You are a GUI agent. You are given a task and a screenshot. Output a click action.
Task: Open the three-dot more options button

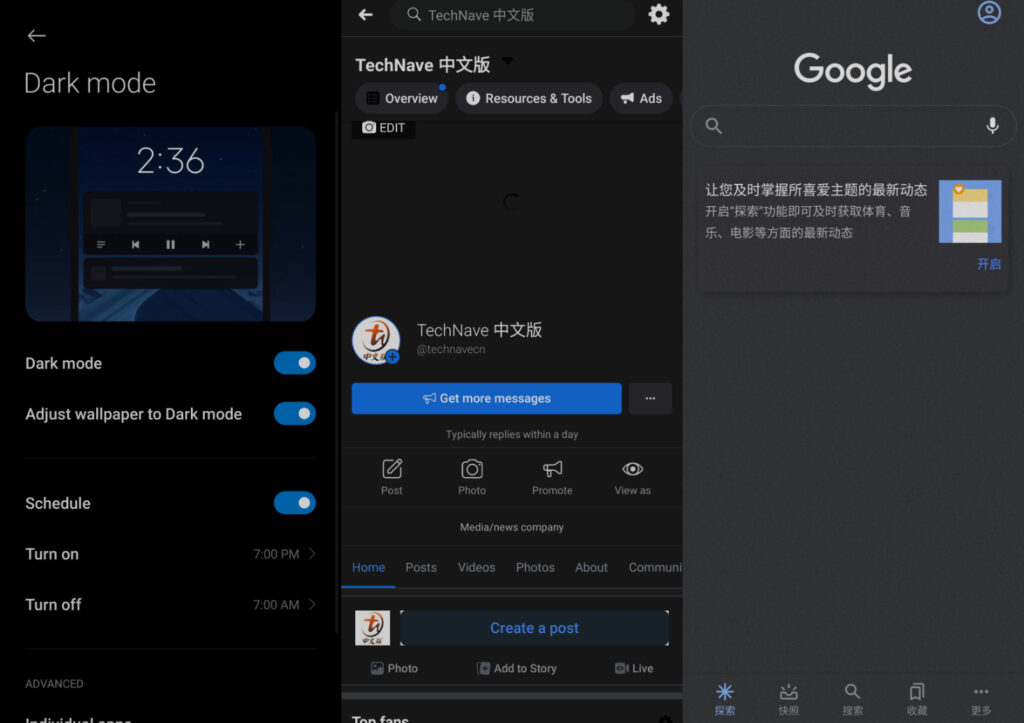point(650,398)
